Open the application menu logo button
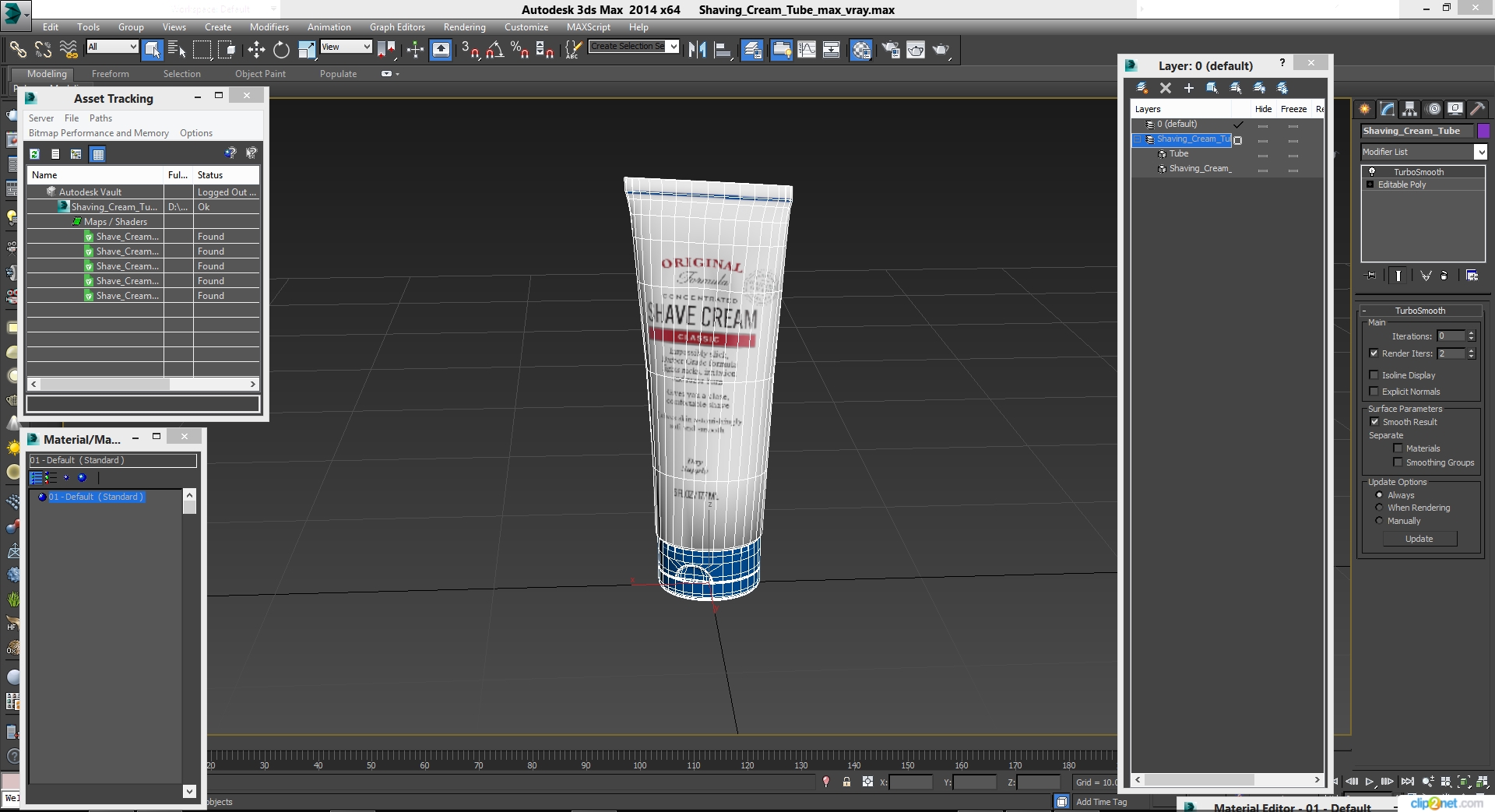 pos(16,13)
